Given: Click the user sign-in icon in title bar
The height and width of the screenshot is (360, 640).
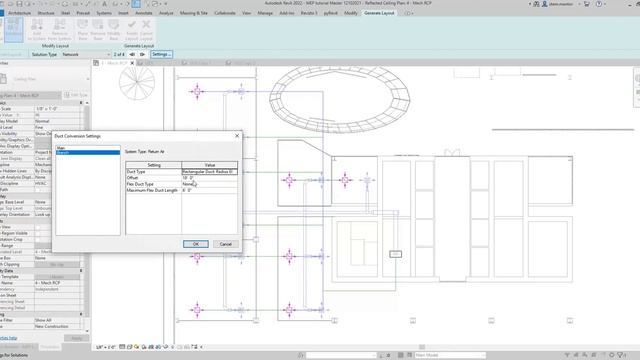Looking at the screenshot, I should 544,4.
